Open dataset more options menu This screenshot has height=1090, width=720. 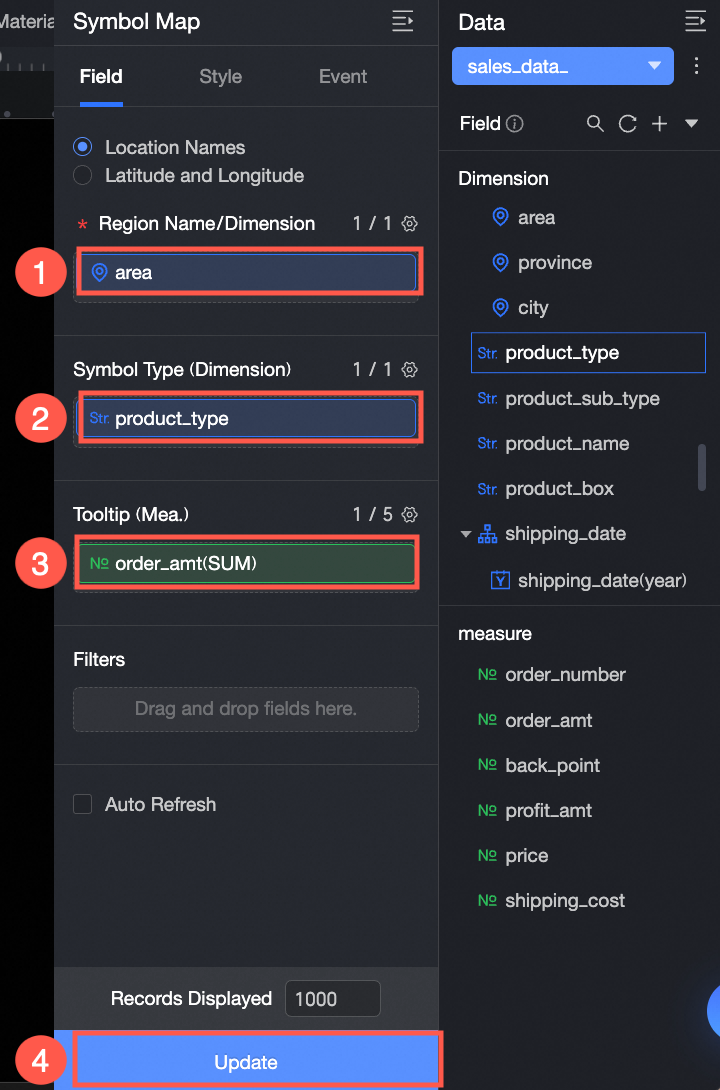[x=697, y=66]
